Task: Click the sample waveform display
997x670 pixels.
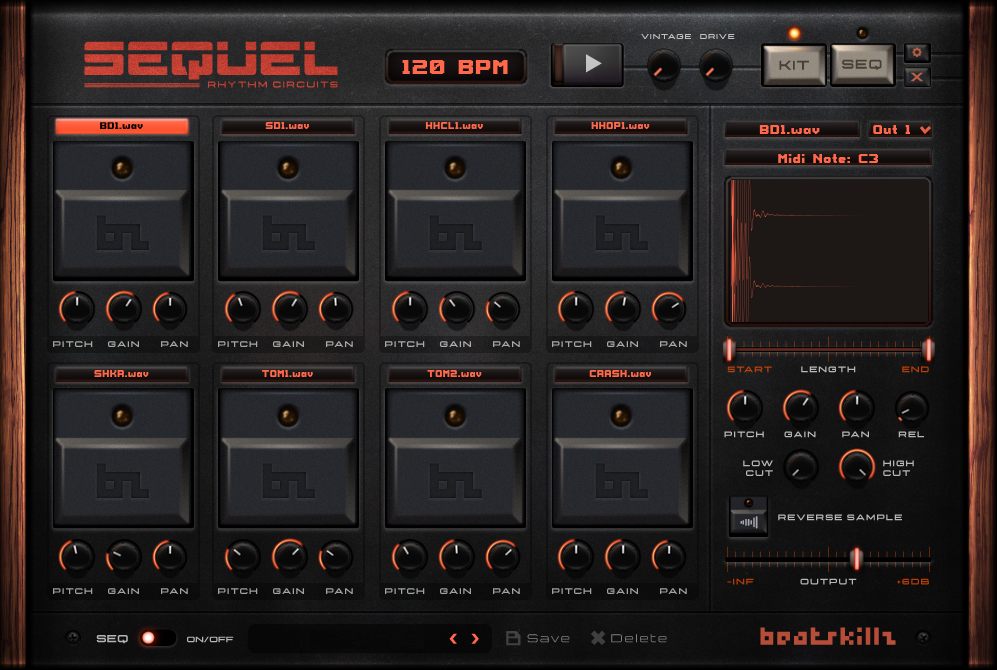Action: (x=828, y=252)
